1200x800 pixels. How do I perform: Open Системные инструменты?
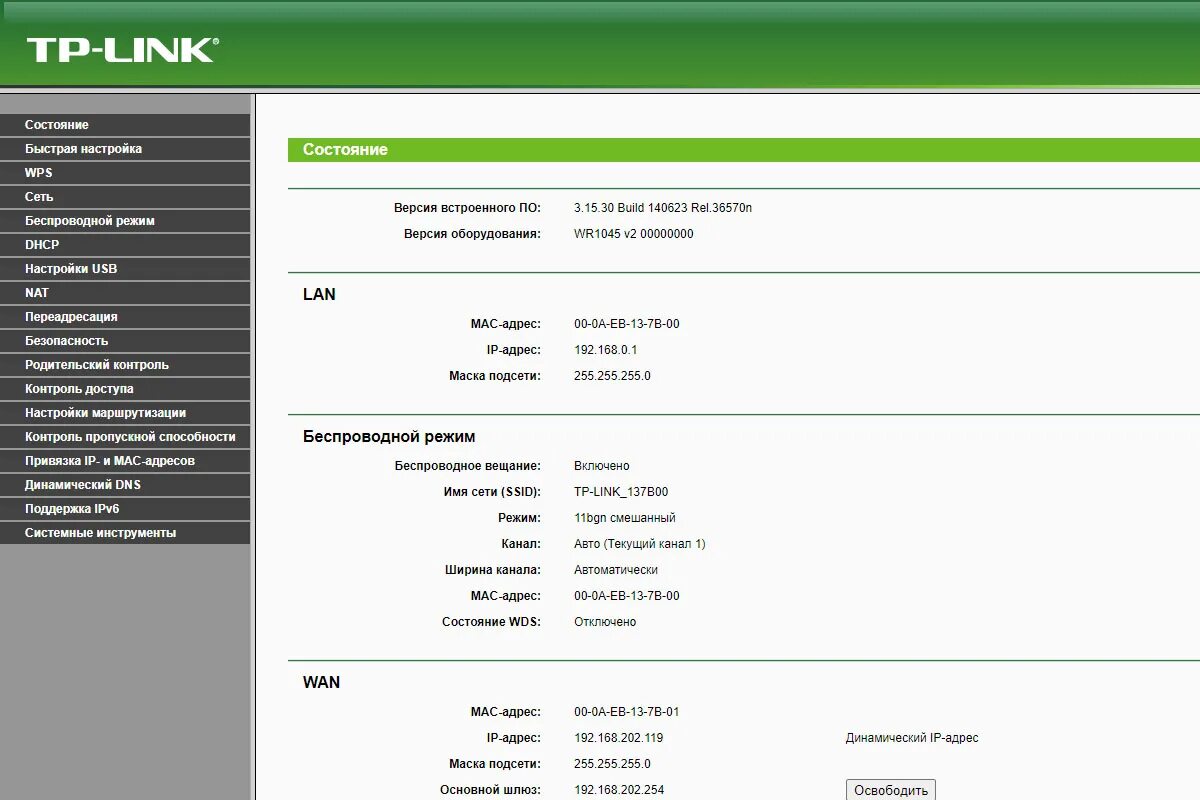point(125,533)
